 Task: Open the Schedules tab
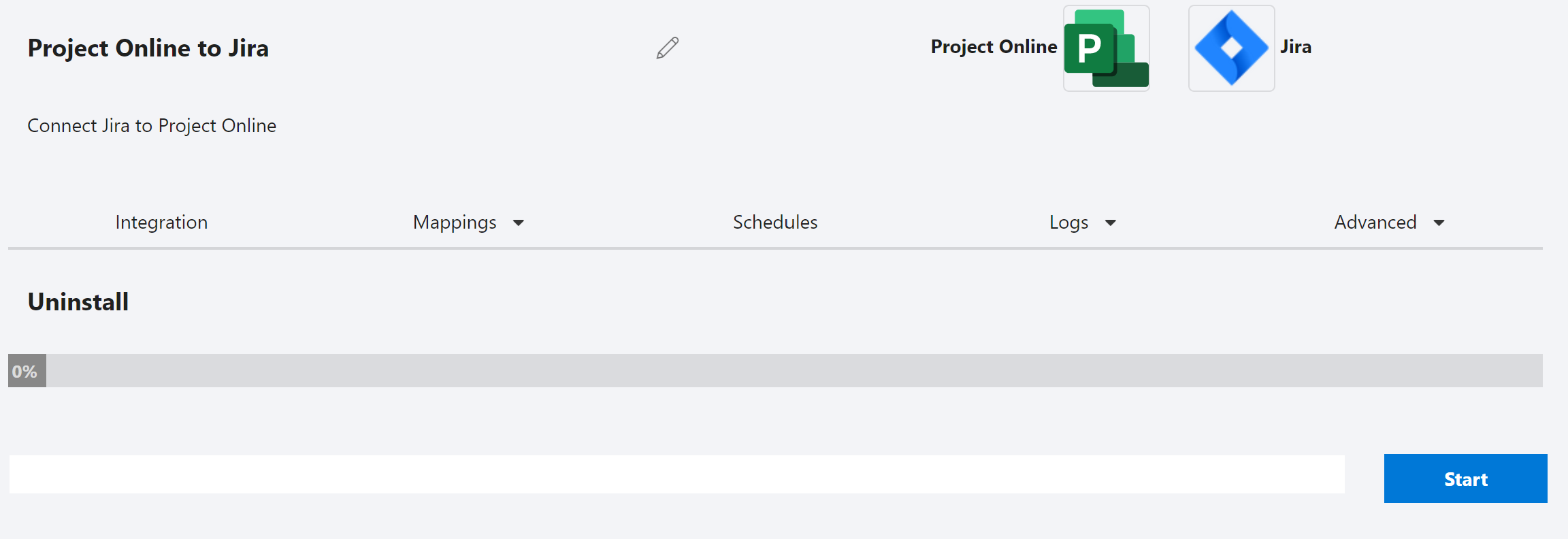click(775, 222)
